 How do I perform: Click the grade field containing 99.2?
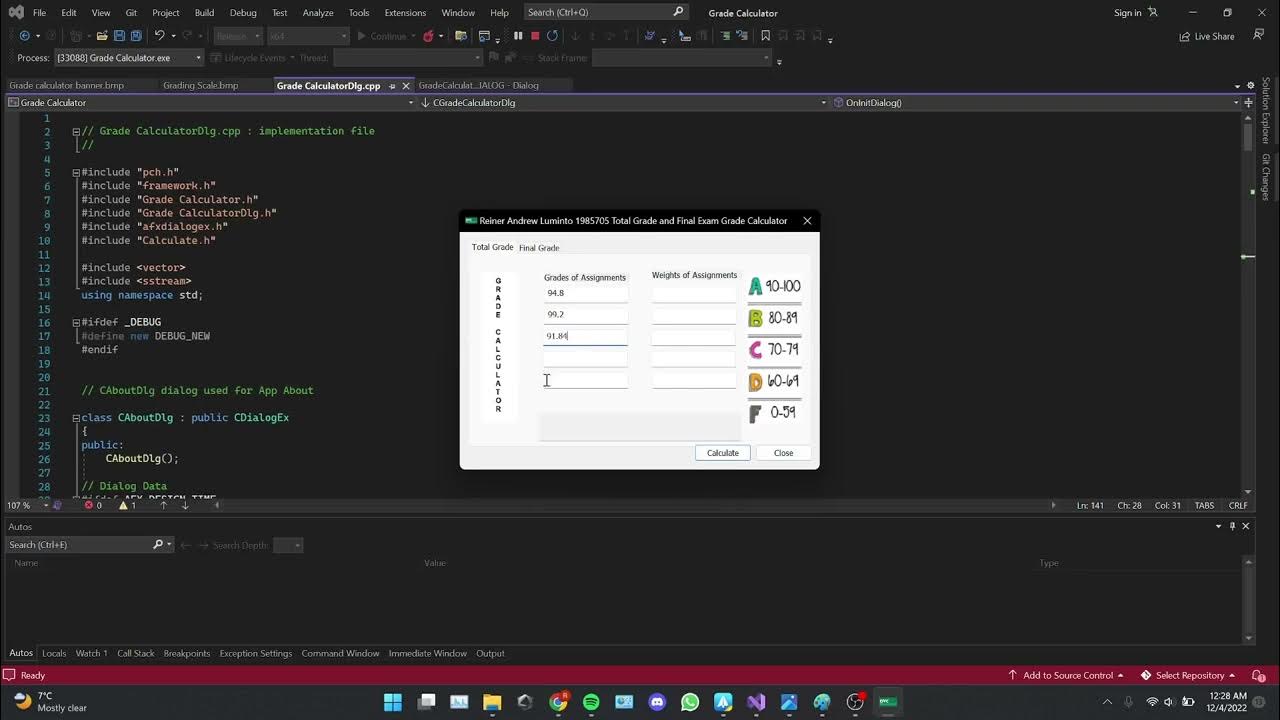[x=585, y=315]
